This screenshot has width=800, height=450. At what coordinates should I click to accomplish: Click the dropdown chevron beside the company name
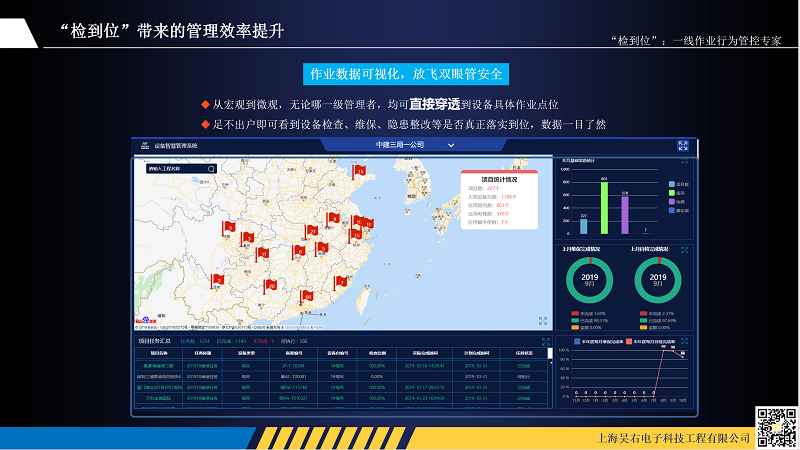[451, 146]
